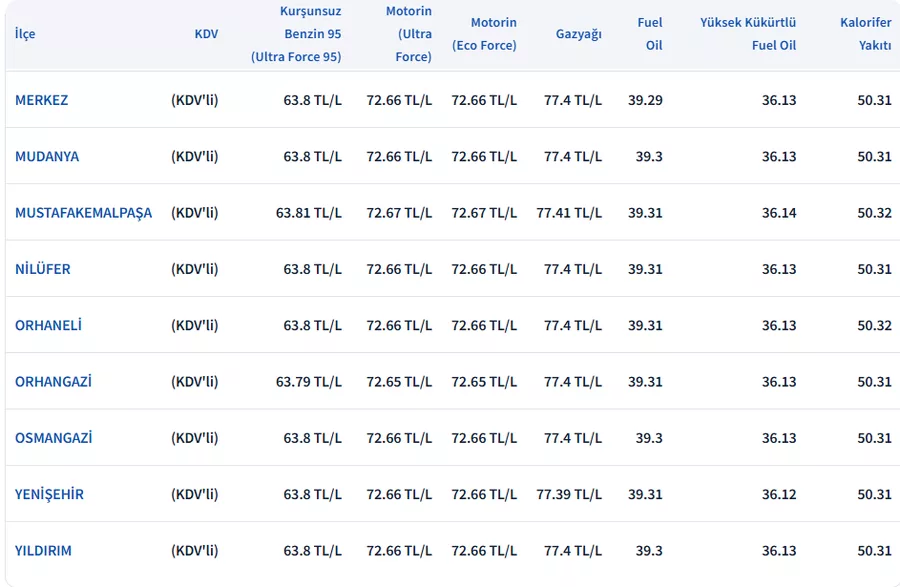Open the MERKEZ district link

coord(41,100)
